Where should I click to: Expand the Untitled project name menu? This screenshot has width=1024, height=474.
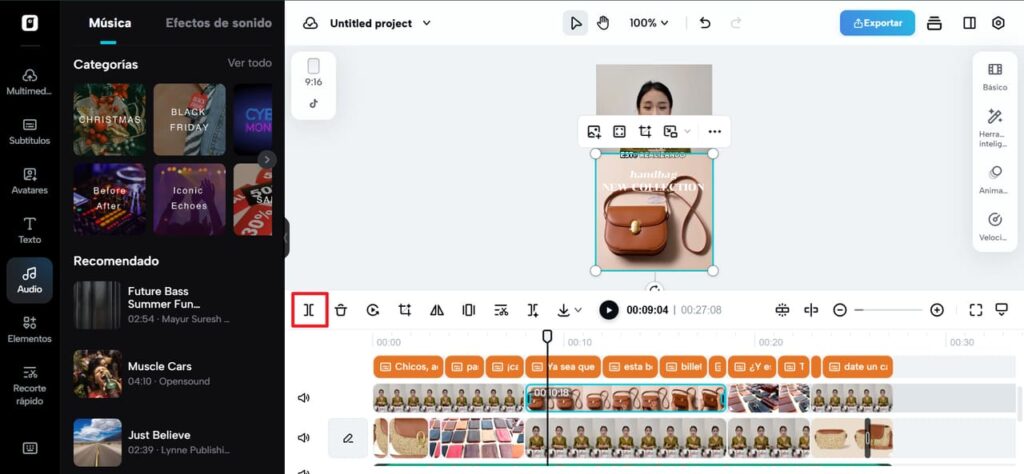pyautogui.click(x=427, y=23)
